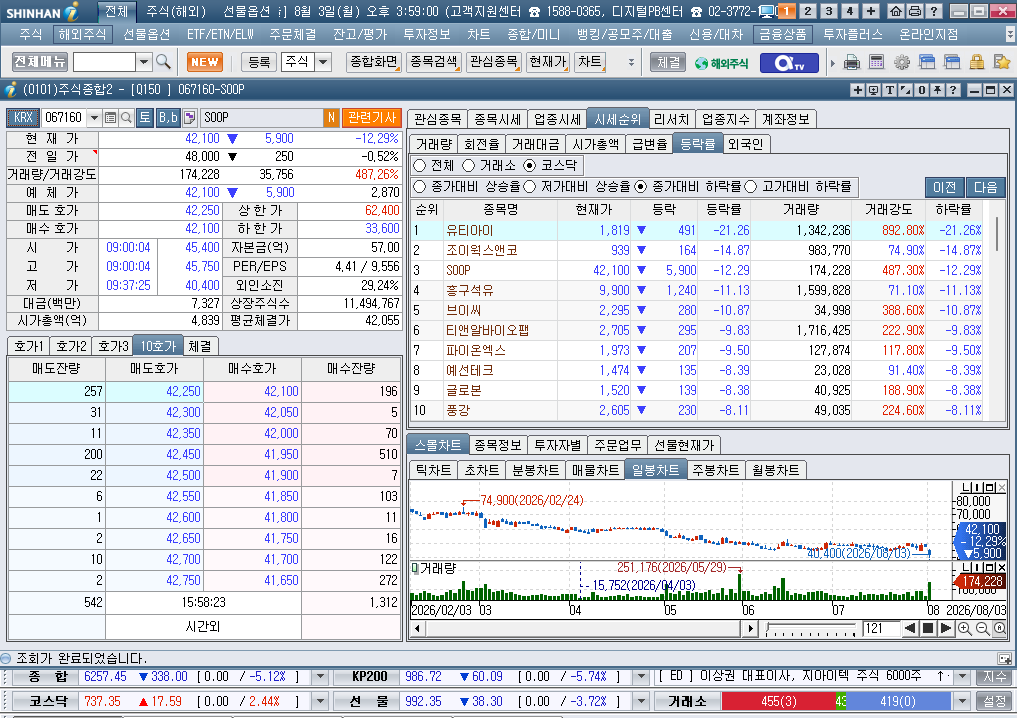Click the 등록 button in toolbar
The width and height of the screenshot is (1017, 718).
click(259, 62)
